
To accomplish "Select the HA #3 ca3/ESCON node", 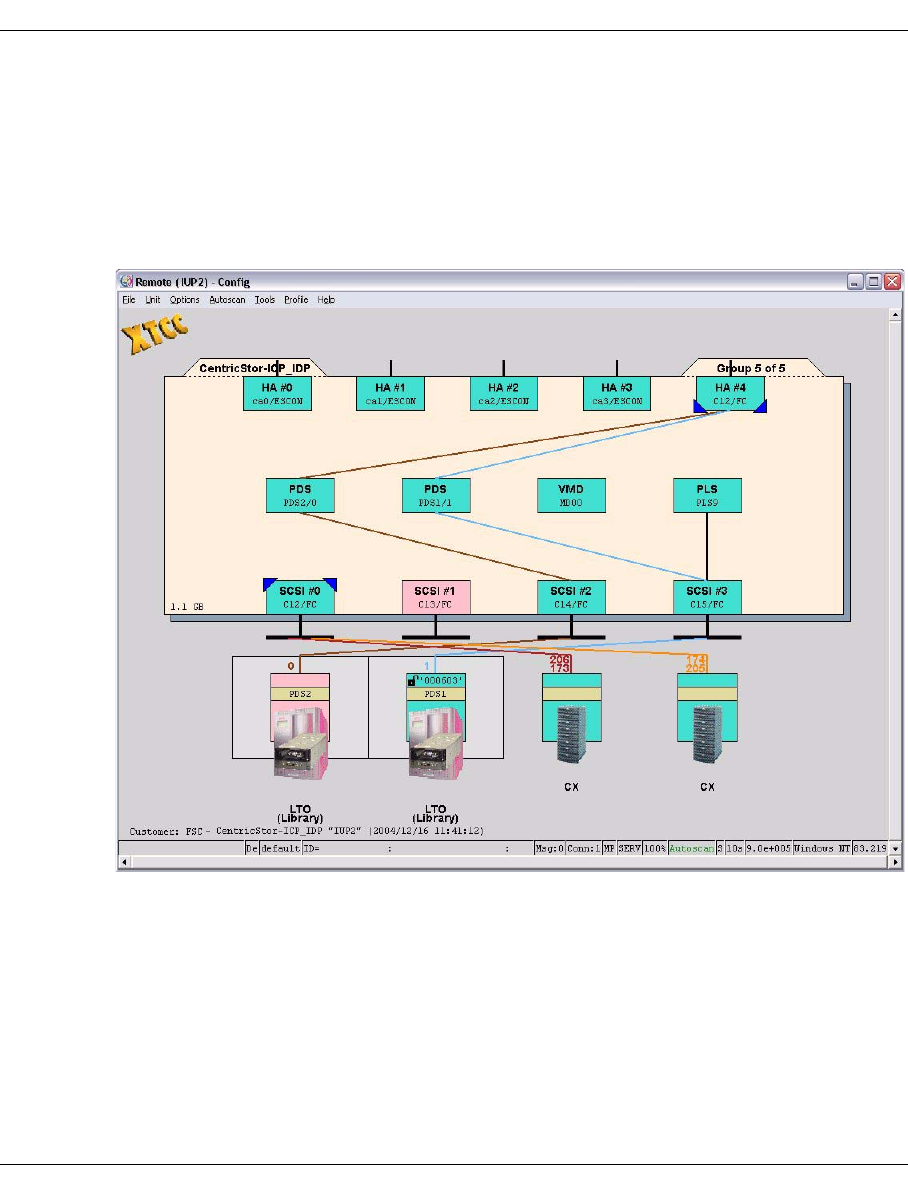I will (617, 394).
